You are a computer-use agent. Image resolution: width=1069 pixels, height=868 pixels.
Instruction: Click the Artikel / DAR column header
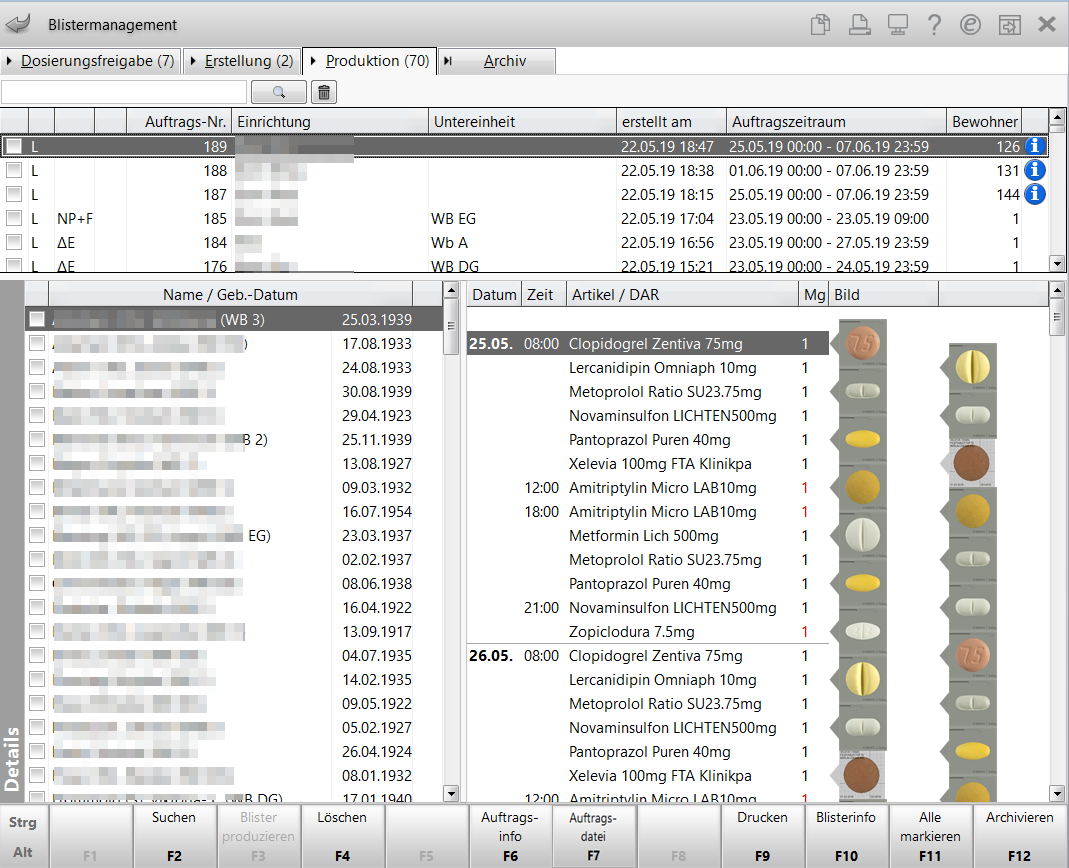point(682,295)
